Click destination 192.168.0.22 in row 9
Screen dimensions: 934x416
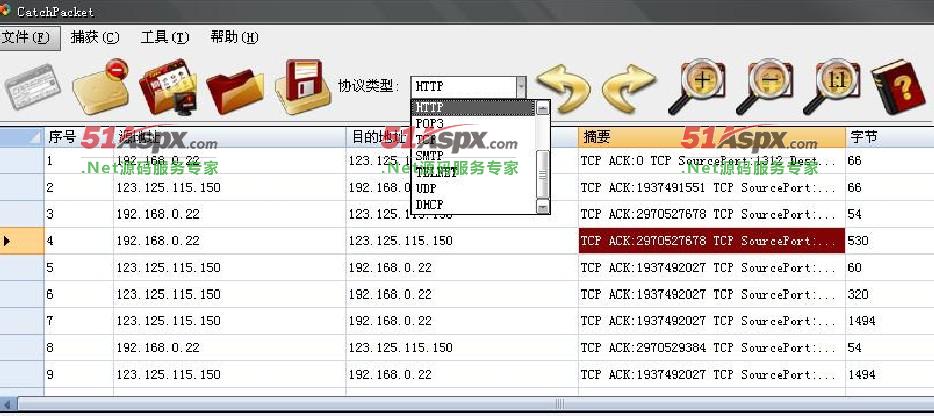(x=462, y=374)
